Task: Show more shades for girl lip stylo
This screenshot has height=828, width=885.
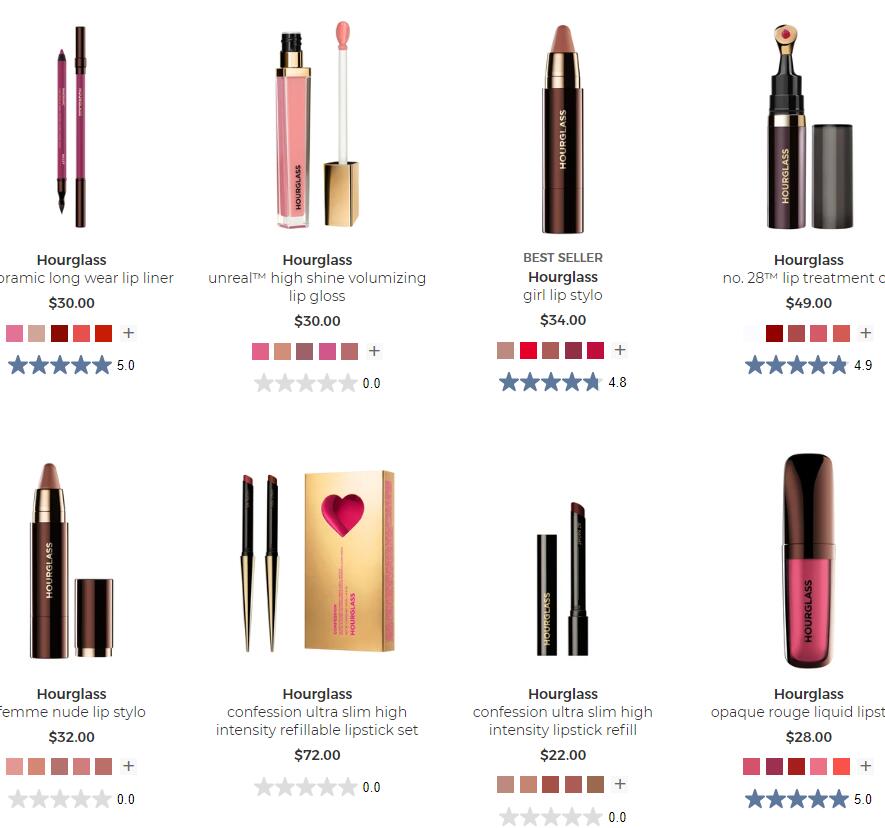Action: click(x=620, y=350)
